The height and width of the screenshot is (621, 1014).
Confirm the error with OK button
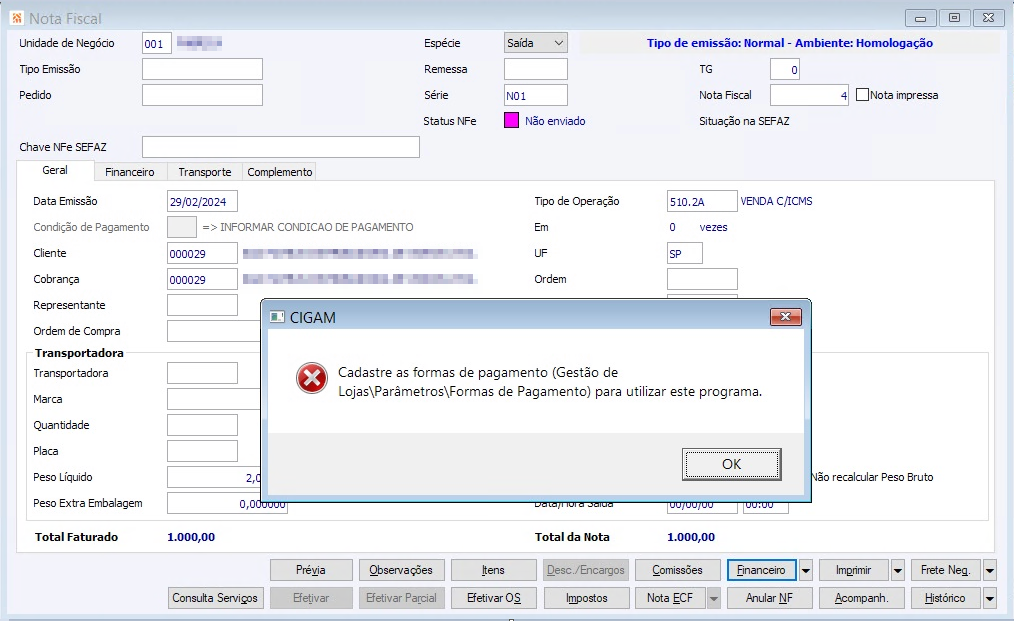coord(731,464)
